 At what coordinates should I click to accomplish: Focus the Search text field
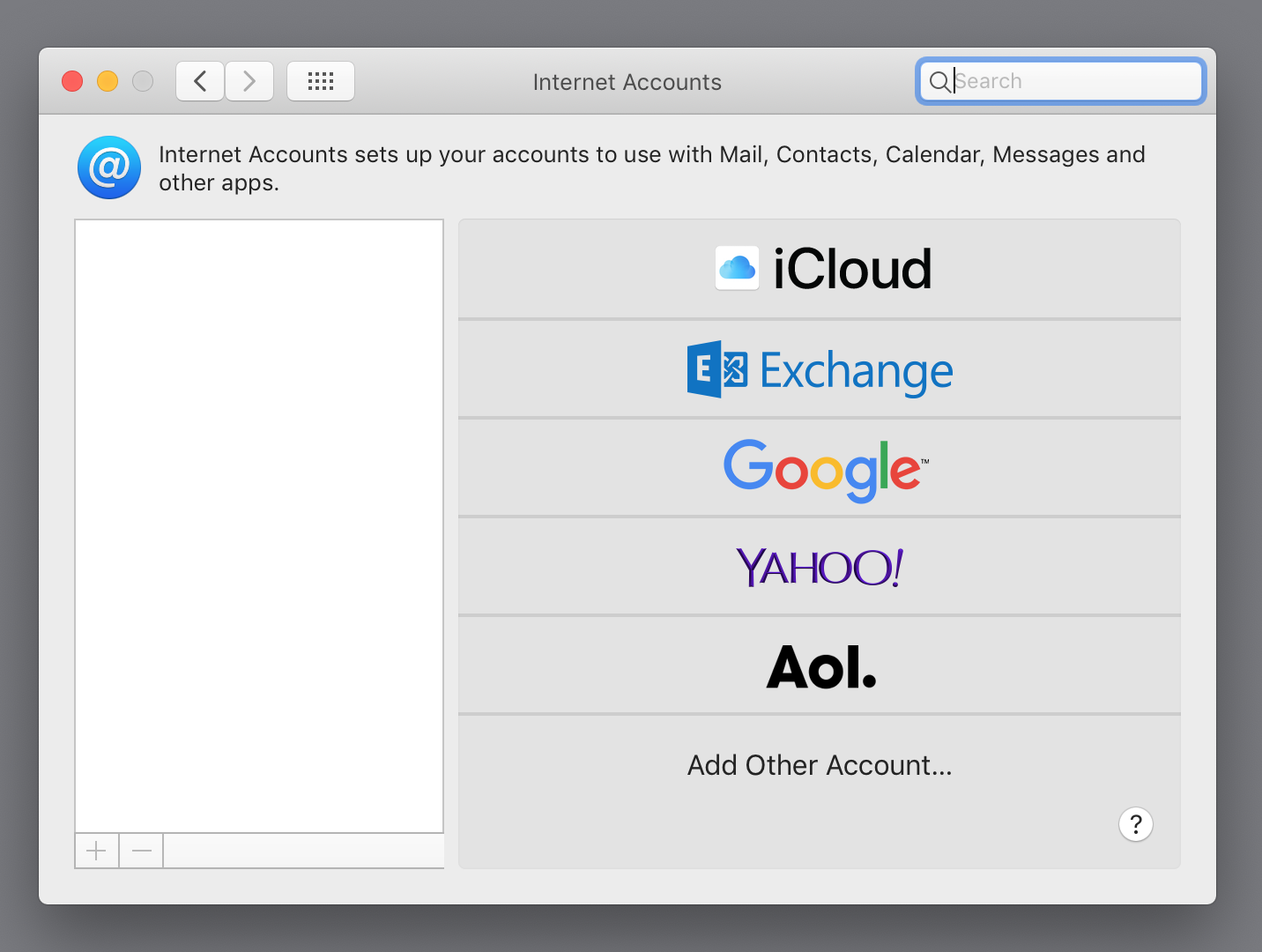point(1061,81)
